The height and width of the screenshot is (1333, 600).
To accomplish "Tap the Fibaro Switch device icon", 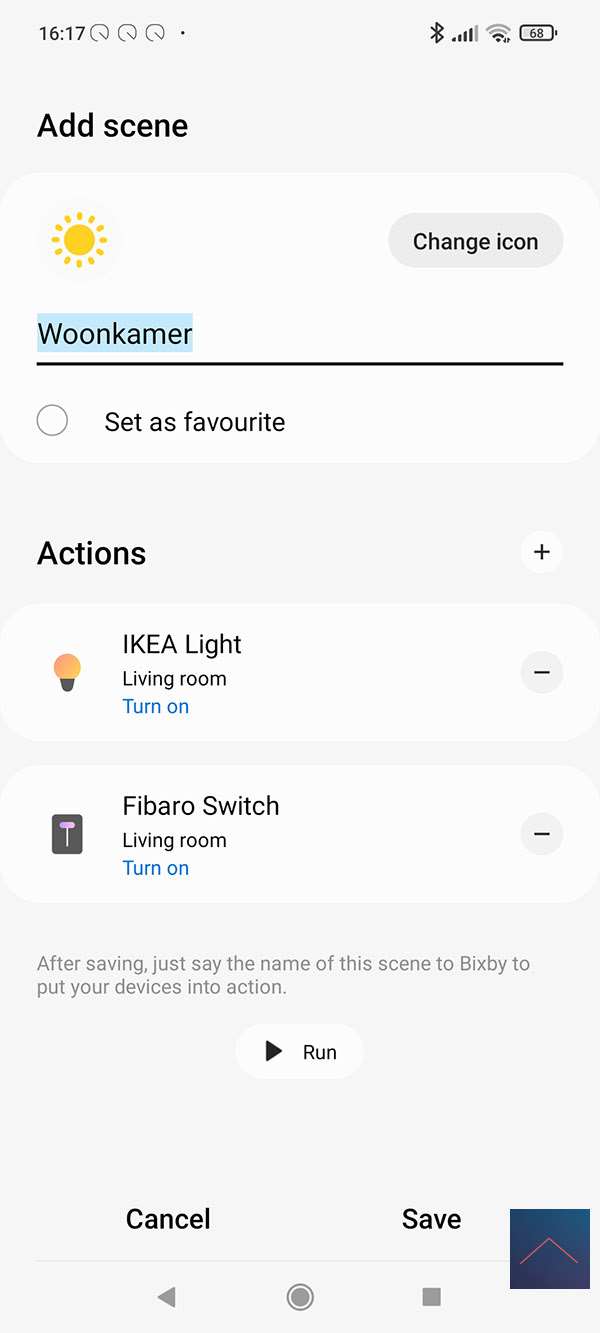I will click(x=67, y=834).
